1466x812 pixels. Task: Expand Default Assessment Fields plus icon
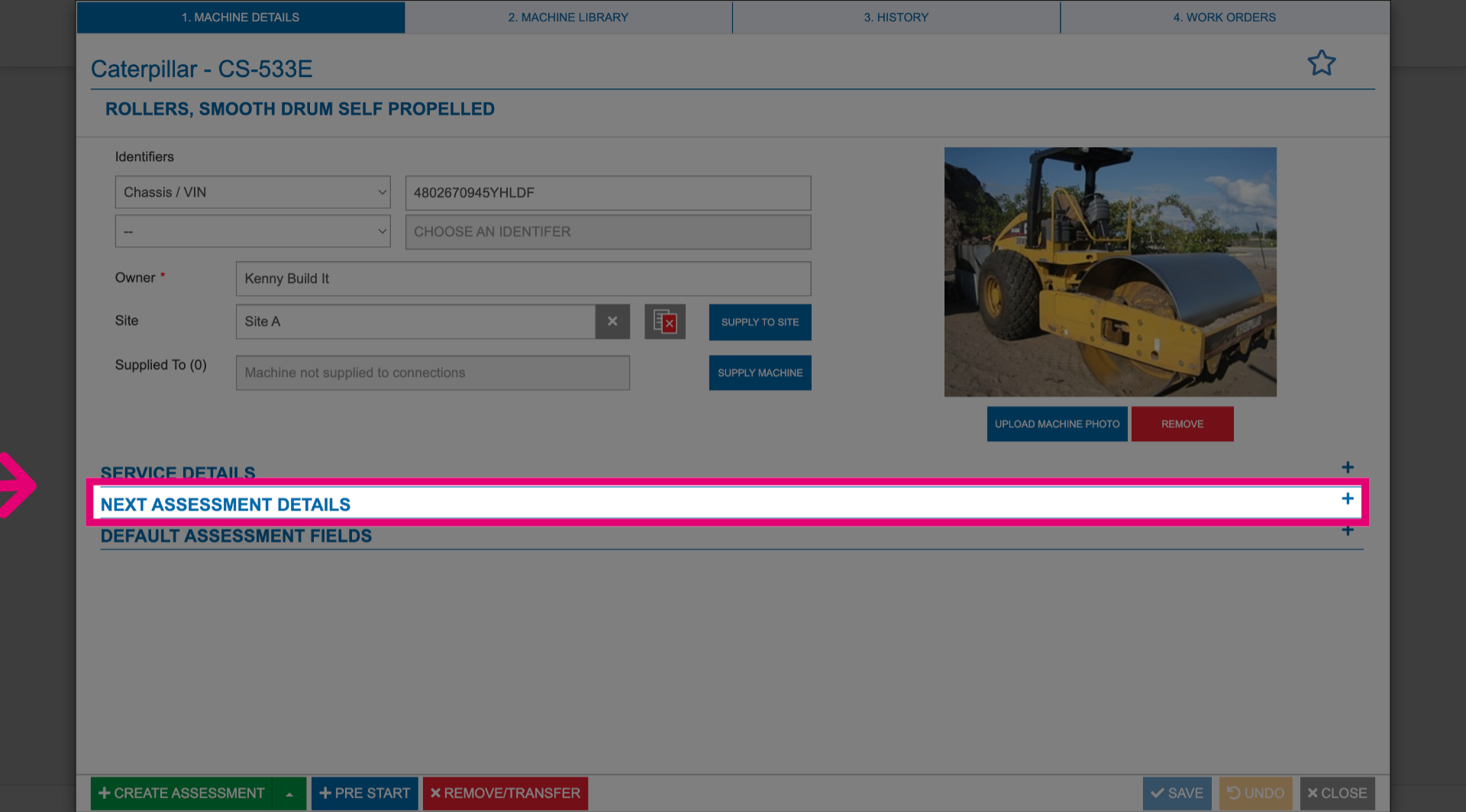[1348, 530]
